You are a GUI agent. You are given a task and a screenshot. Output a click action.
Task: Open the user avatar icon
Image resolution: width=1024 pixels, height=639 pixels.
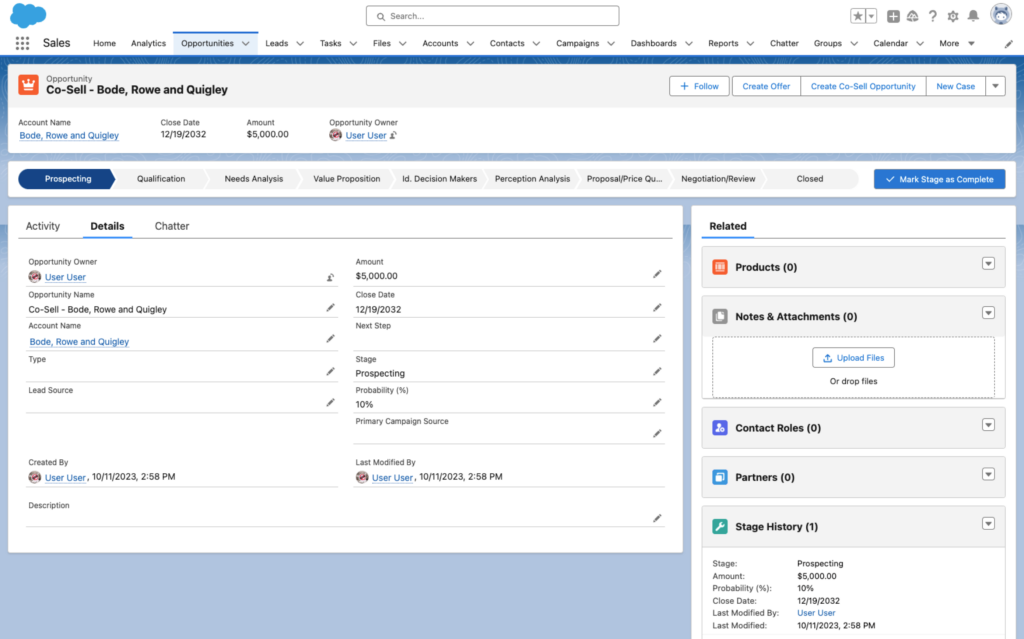point(1001,14)
